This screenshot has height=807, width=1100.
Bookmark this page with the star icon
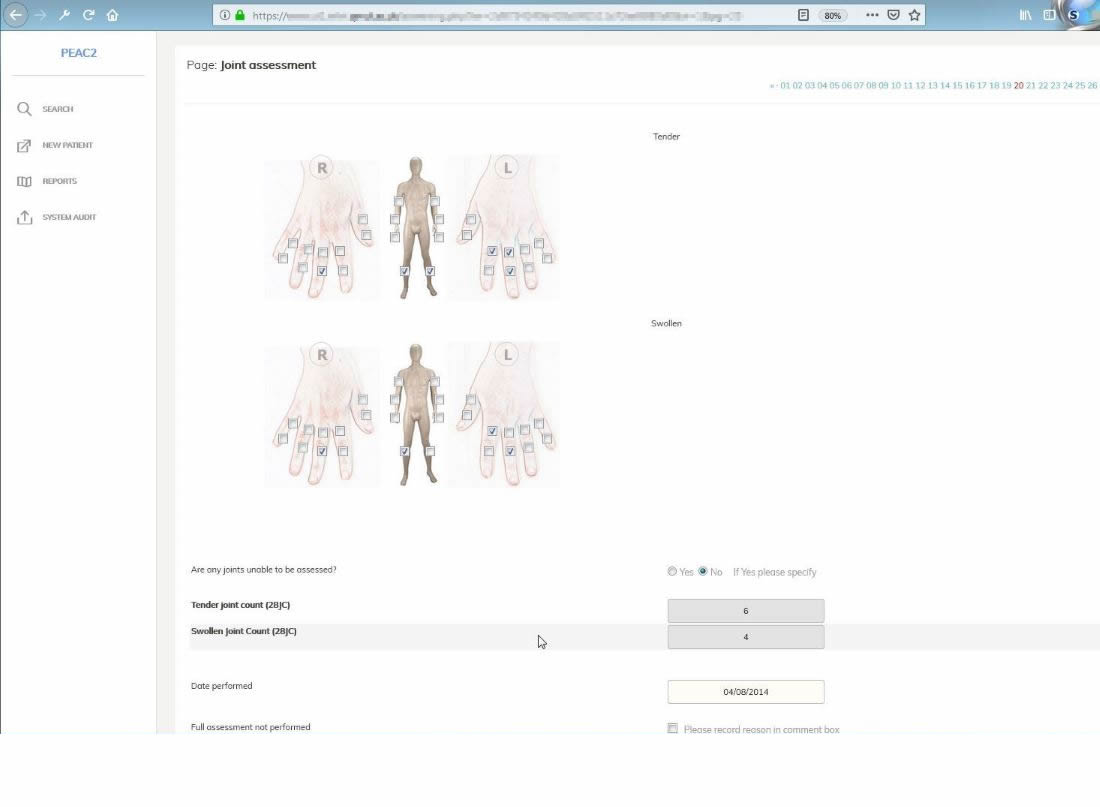[914, 15]
